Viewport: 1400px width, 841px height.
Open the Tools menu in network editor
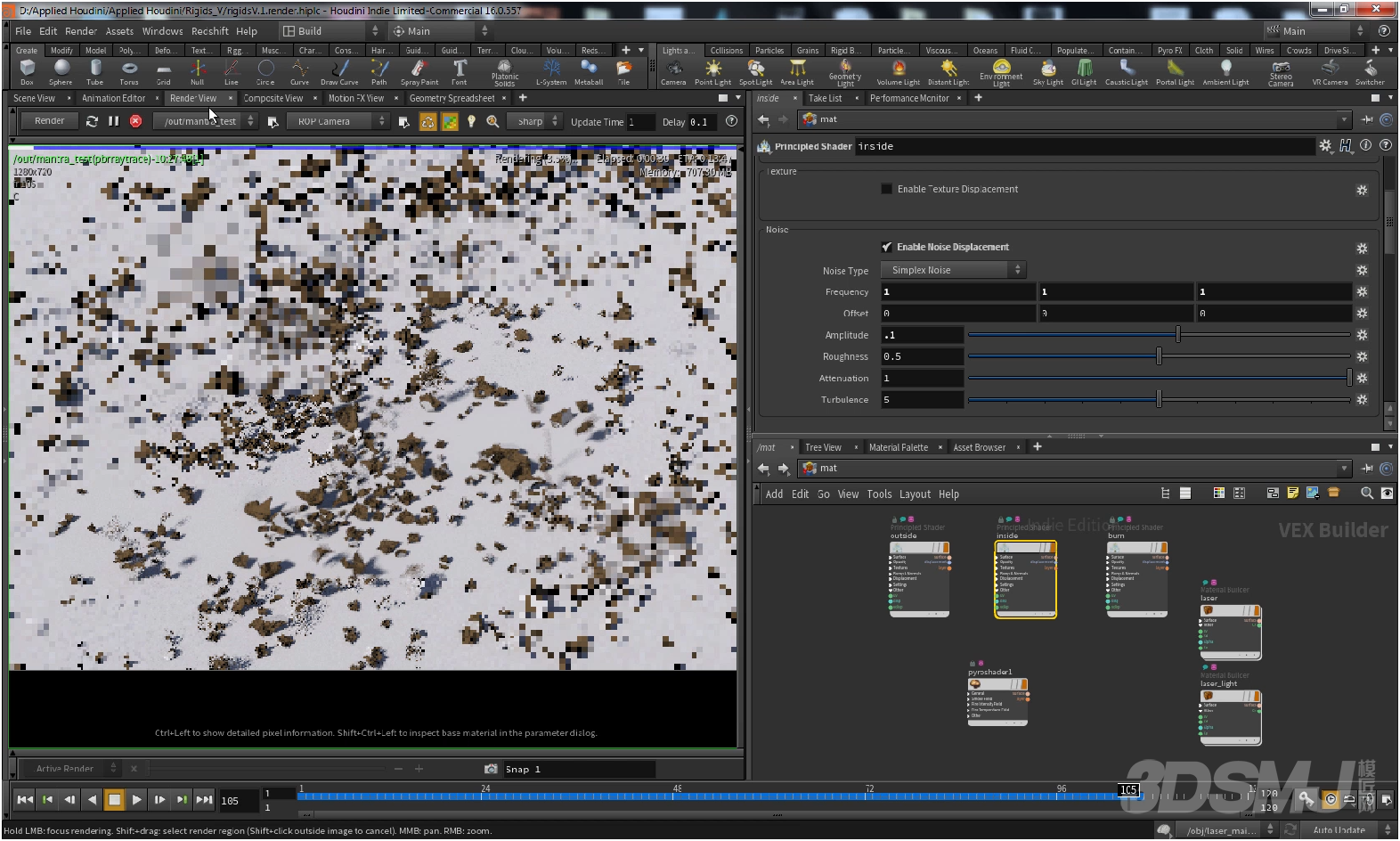tap(879, 494)
